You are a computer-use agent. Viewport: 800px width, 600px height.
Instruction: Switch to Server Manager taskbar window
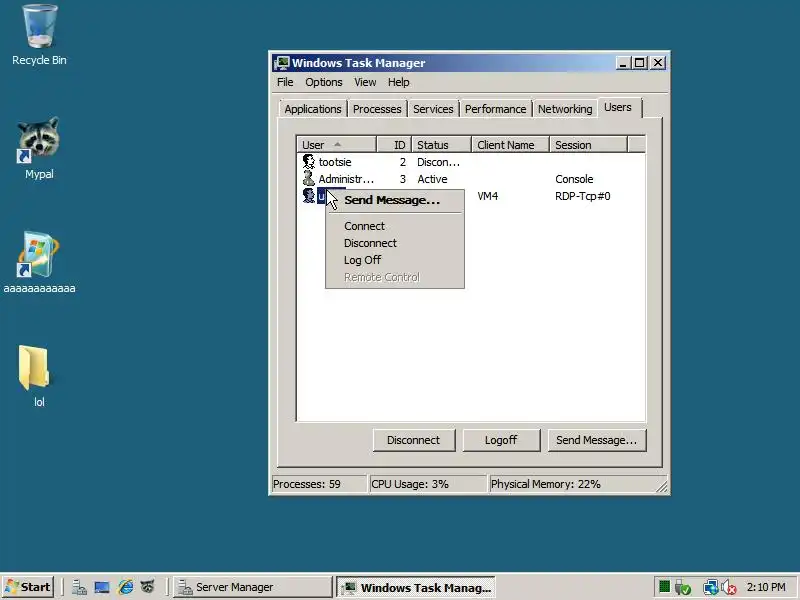click(253, 587)
